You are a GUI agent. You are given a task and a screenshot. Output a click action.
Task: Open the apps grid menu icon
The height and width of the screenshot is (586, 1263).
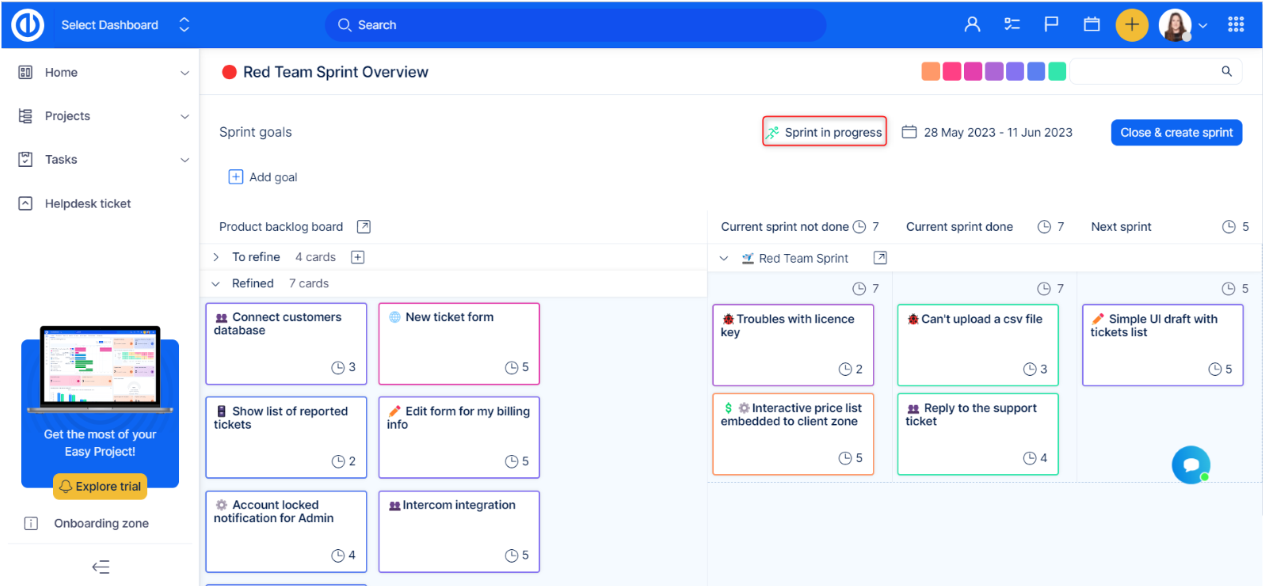coord(1236,25)
